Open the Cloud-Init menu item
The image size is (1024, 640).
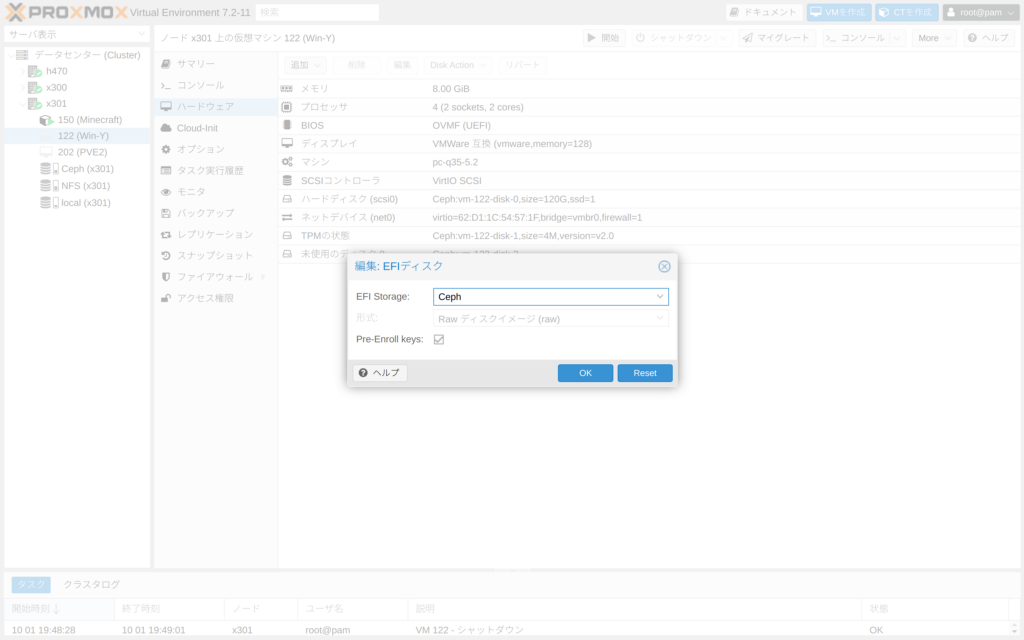click(197, 128)
